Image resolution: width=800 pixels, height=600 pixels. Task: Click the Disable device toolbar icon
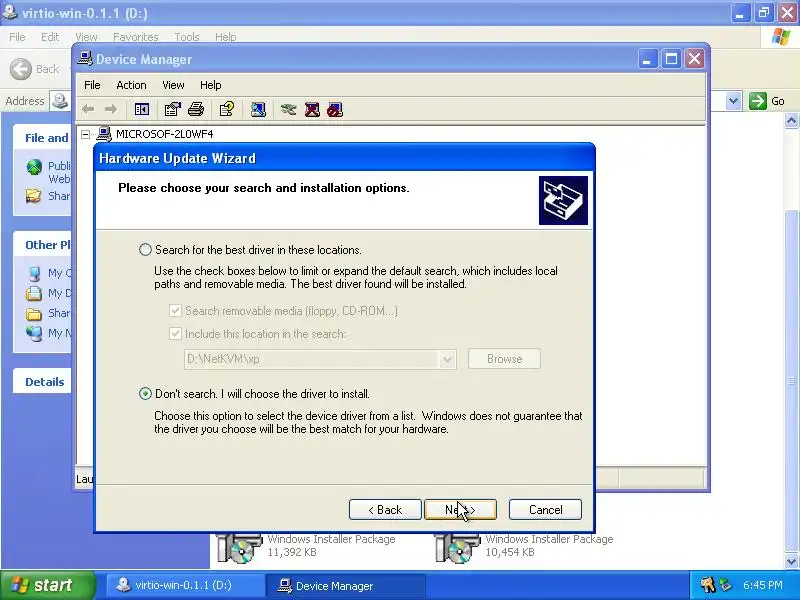(335, 109)
